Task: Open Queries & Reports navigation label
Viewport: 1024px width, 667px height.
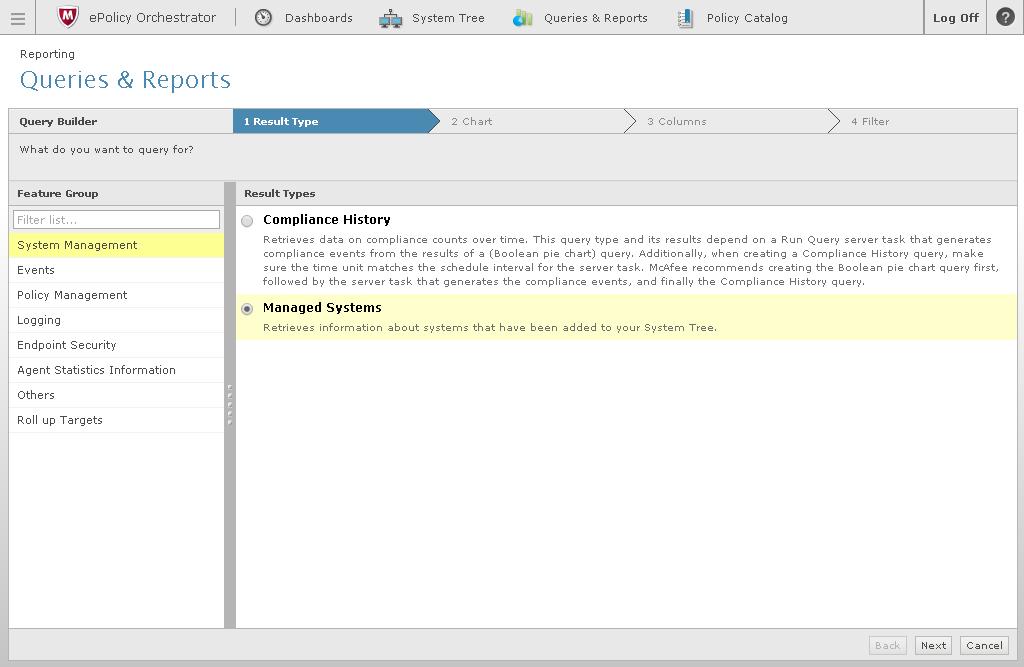Action: click(x=596, y=18)
